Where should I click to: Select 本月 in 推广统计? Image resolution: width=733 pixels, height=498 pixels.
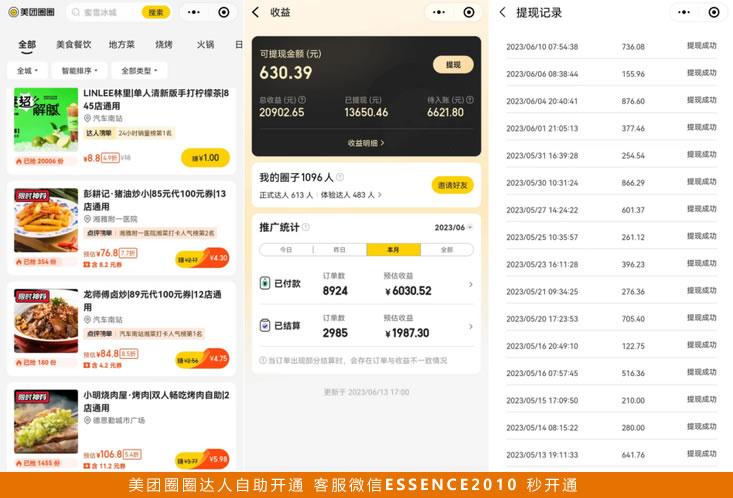tap(394, 250)
